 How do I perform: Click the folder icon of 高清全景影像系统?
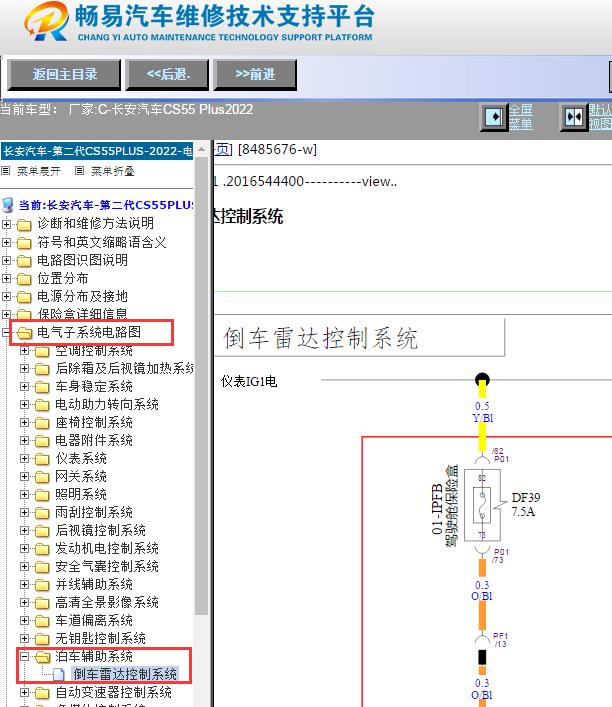[x=42, y=603]
